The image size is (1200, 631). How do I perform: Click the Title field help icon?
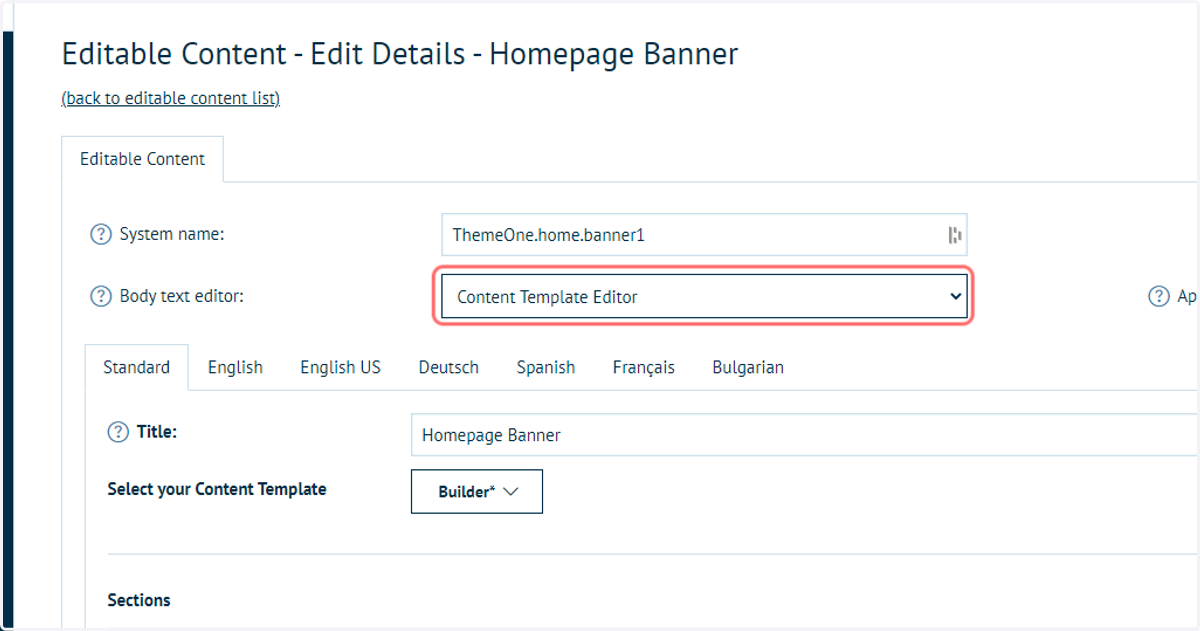(118, 433)
